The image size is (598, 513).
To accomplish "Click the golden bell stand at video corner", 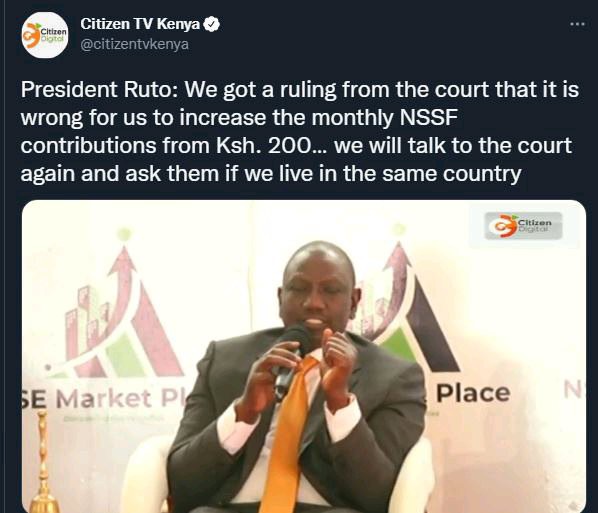I will click(44, 463).
